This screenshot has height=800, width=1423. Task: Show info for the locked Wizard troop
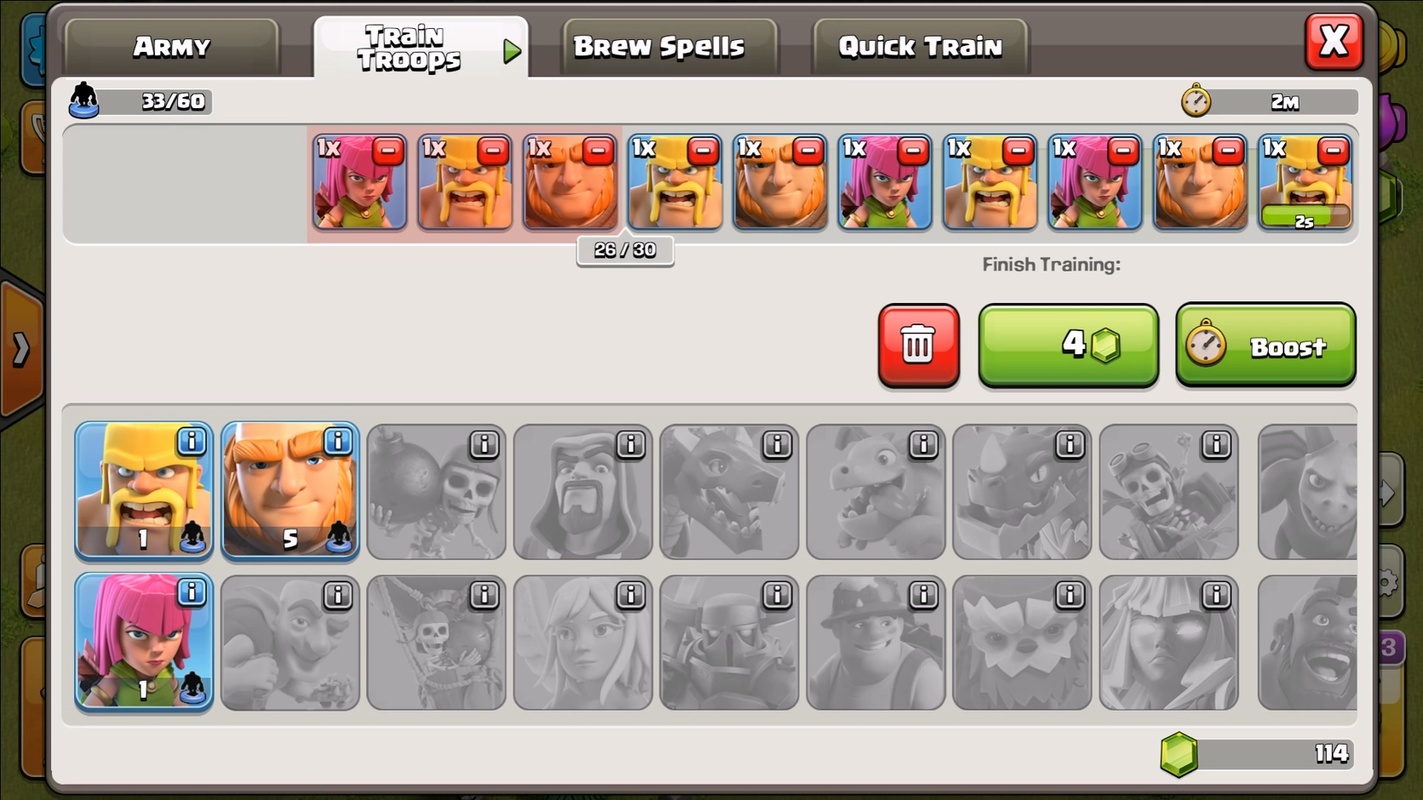click(x=630, y=444)
